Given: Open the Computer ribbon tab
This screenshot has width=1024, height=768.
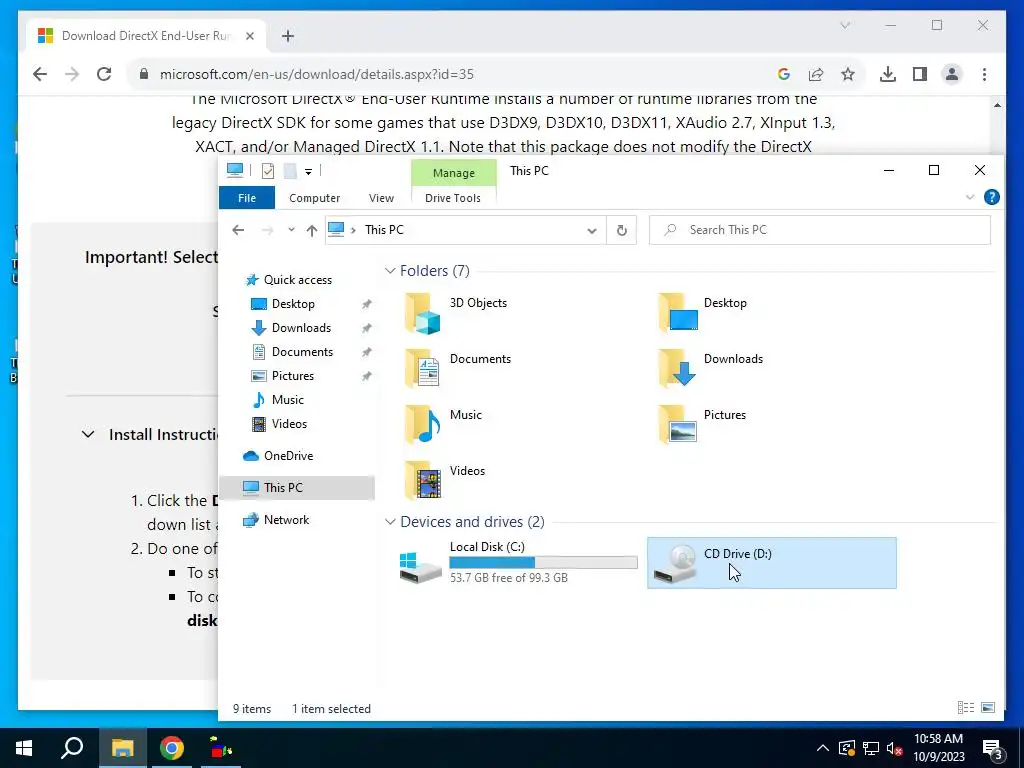Looking at the screenshot, I should (315, 198).
